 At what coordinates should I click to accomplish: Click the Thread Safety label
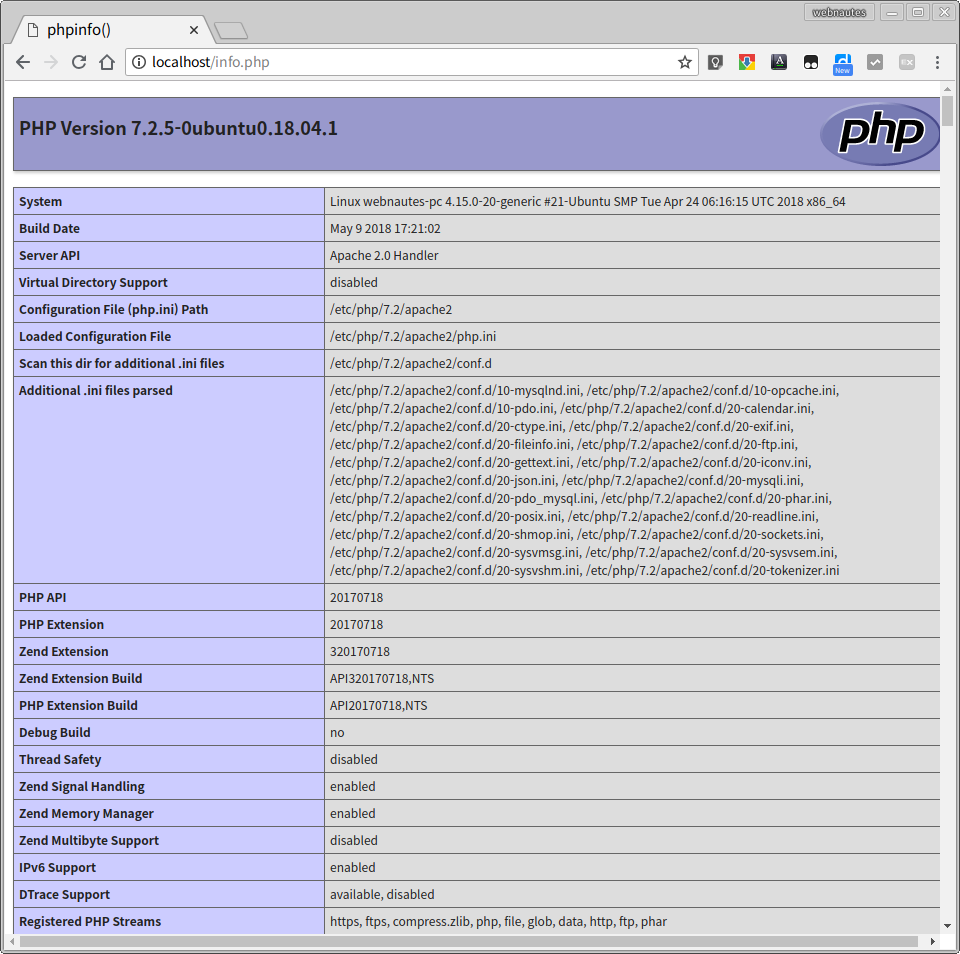(x=60, y=759)
